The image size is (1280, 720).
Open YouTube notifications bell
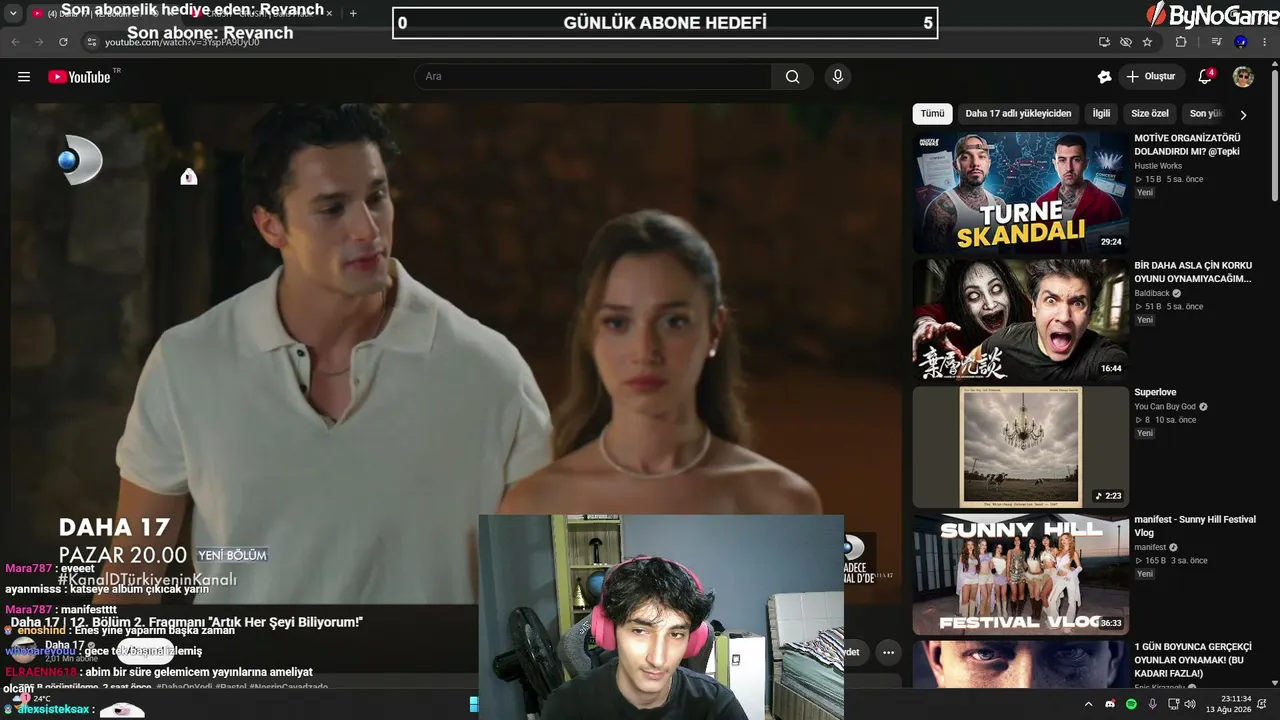click(x=1205, y=77)
